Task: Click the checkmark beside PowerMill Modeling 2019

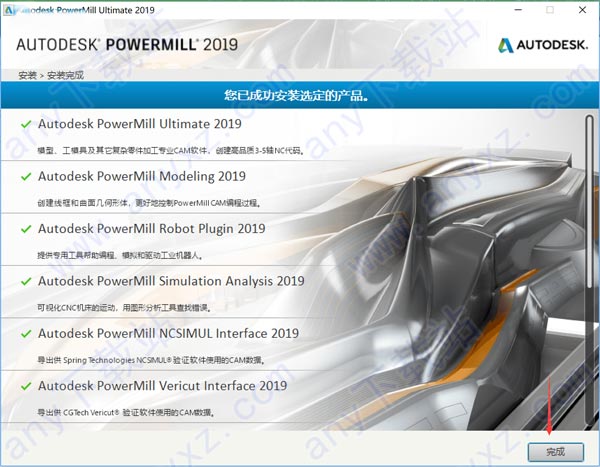Action: [x=25, y=176]
